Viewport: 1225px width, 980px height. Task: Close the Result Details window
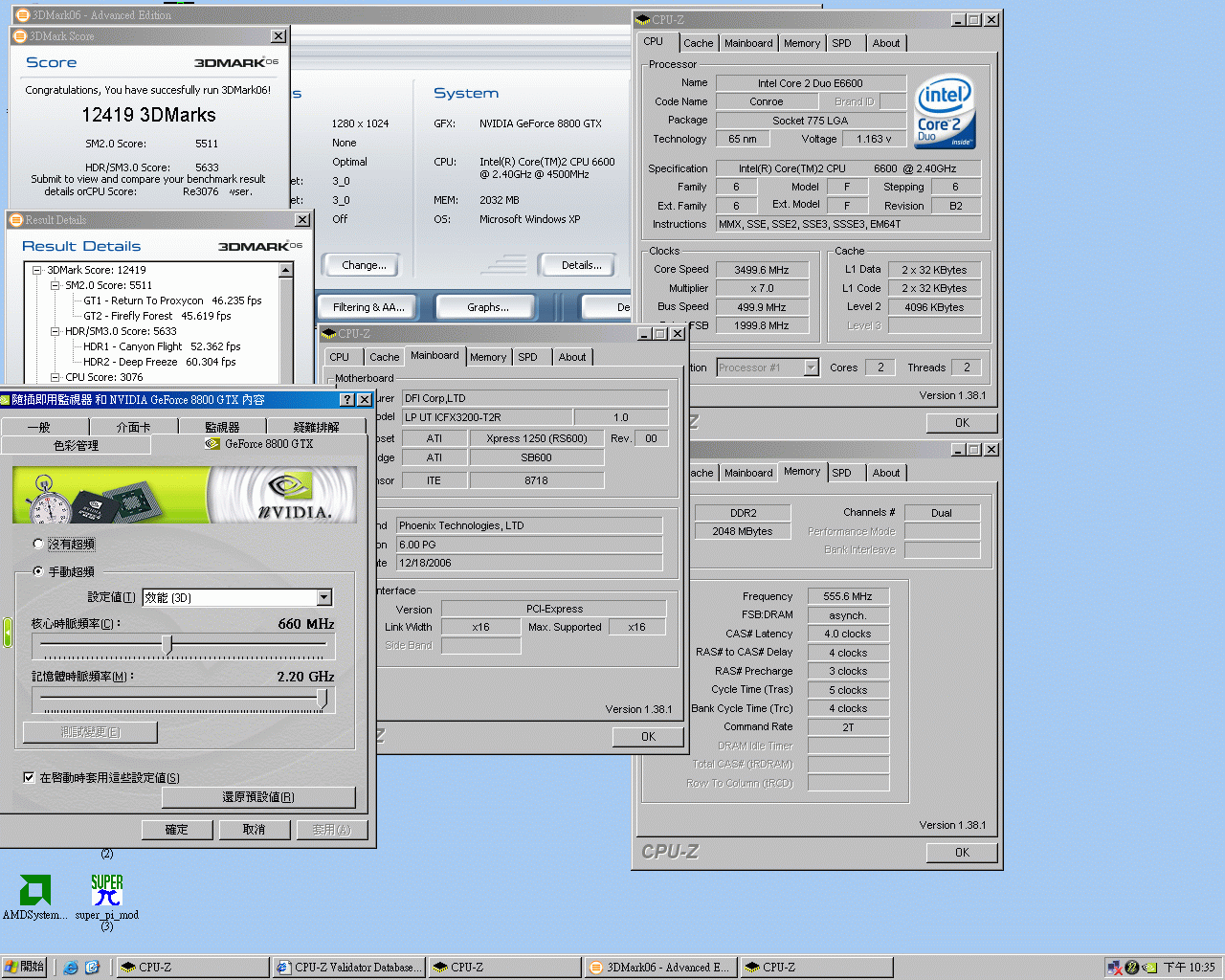[x=302, y=220]
